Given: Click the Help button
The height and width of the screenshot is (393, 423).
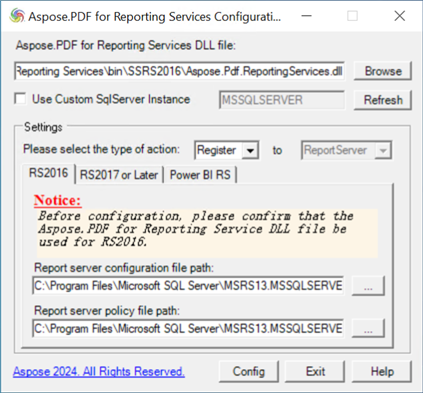Looking at the screenshot, I should pyautogui.click(x=382, y=371).
